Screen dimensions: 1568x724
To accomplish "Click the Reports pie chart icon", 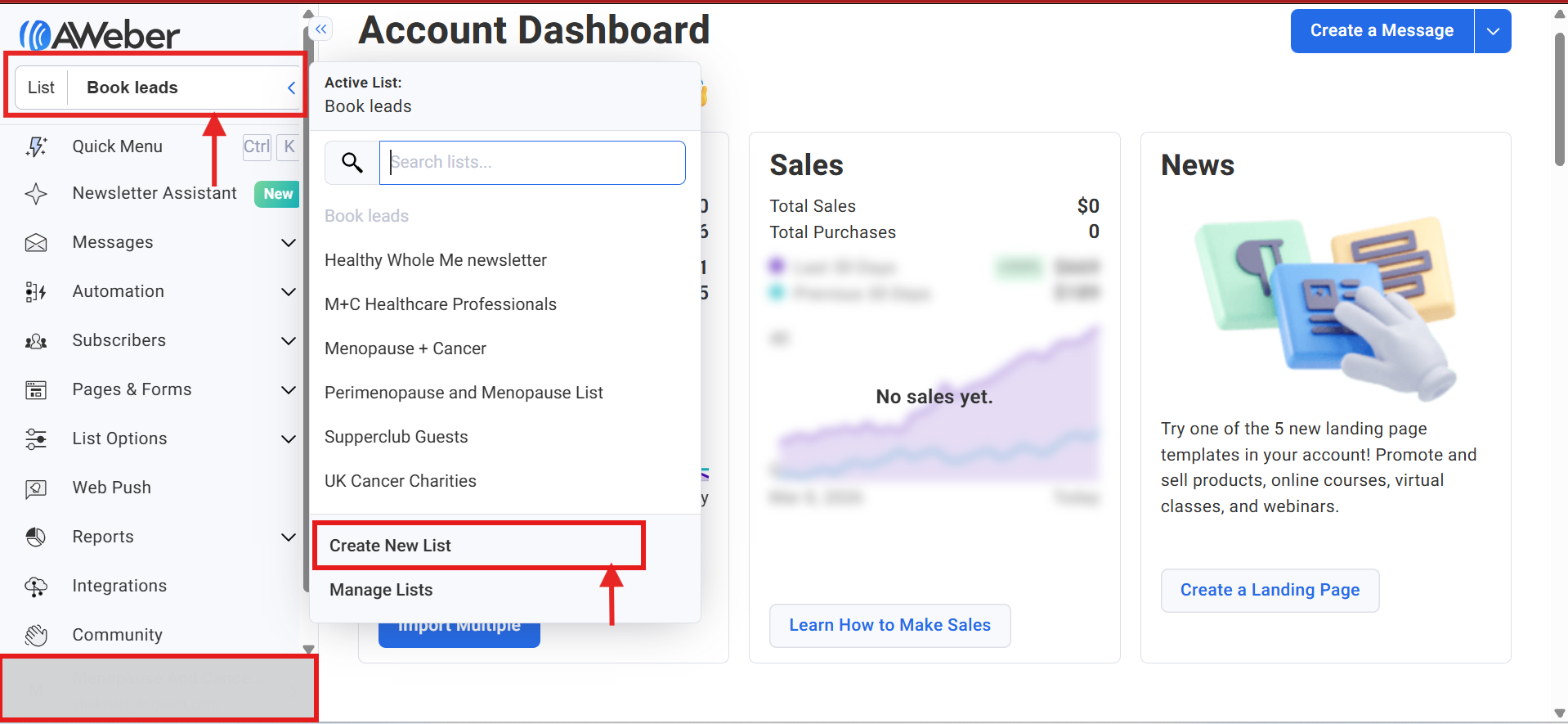I will pyautogui.click(x=36, y=537).
